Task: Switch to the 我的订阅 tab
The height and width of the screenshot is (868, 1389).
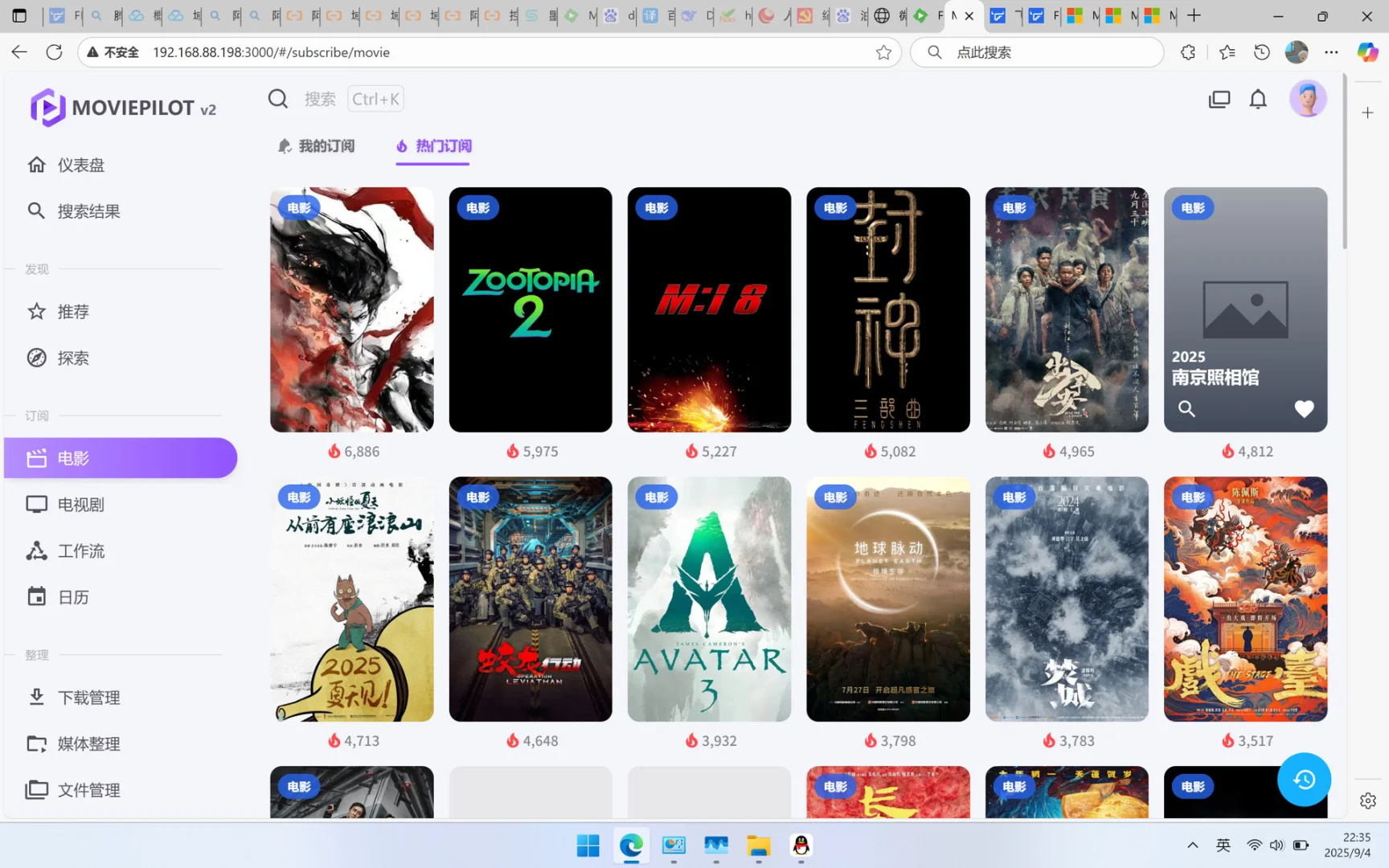Action: click(x=316, y=146)
